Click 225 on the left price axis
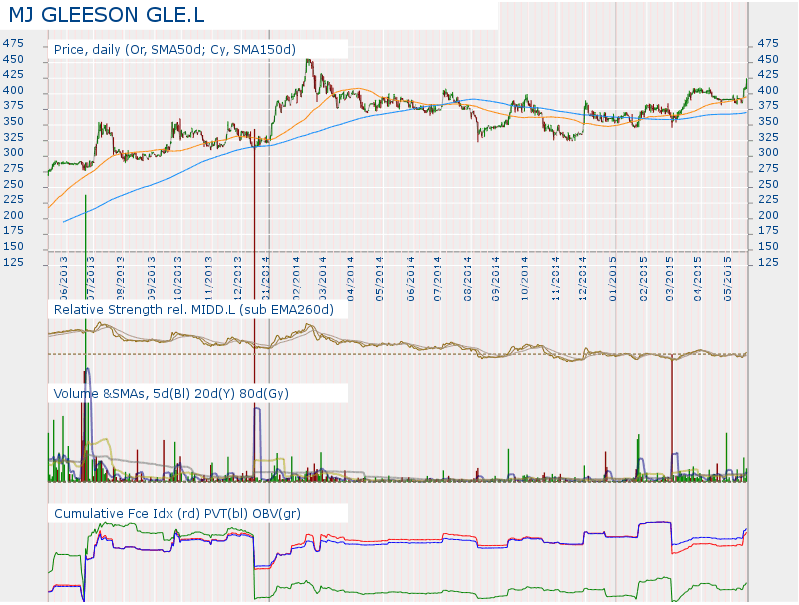This screenshot has width=799, height=605. click(13, 199)
